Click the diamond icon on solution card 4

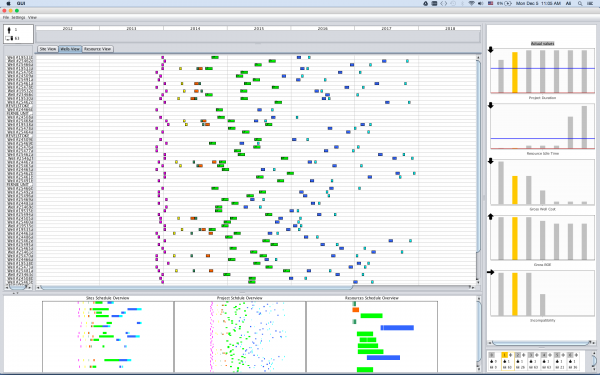(x=550, y=355)
